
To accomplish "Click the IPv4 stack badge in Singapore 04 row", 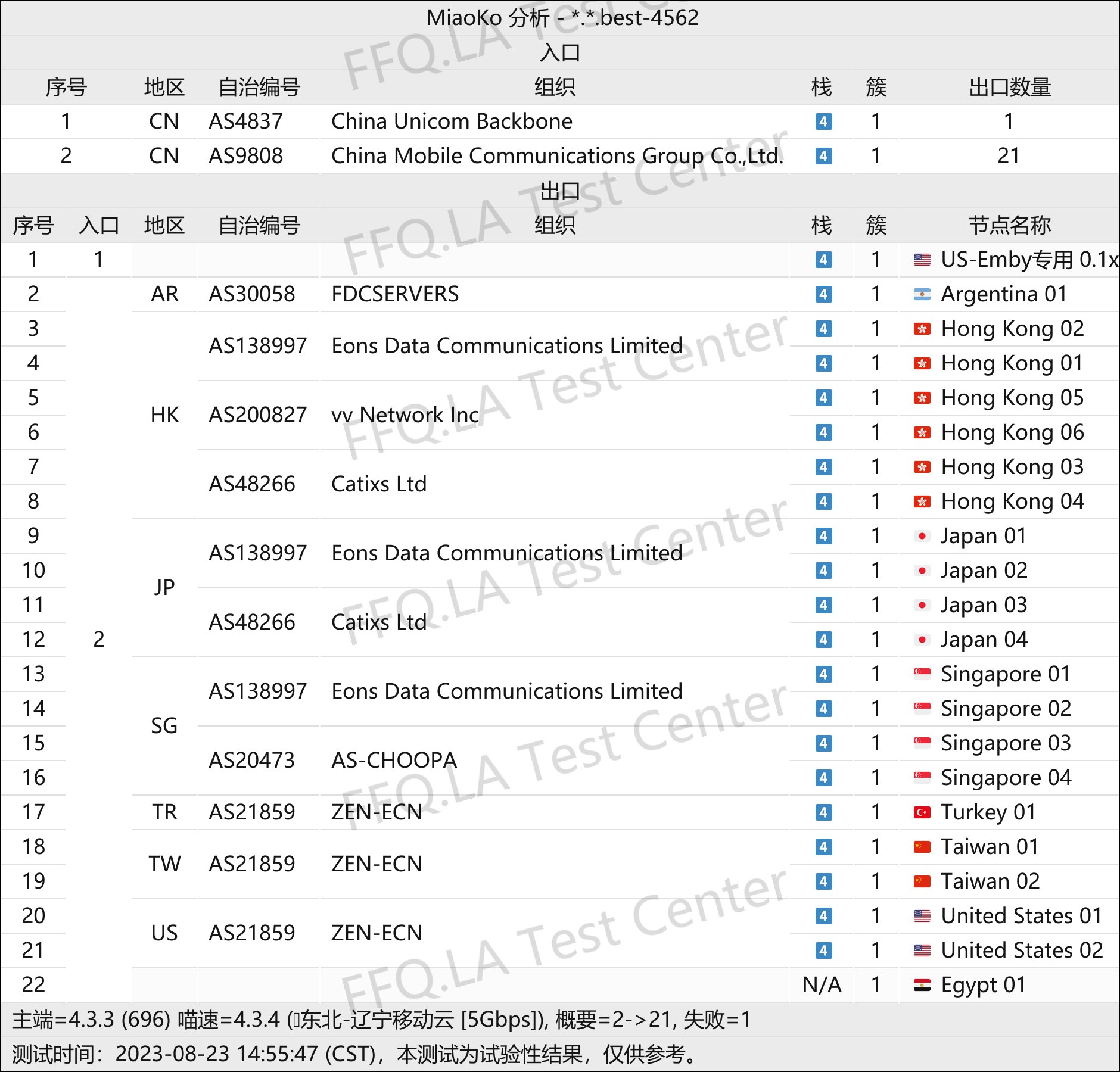I will point(823,778).
